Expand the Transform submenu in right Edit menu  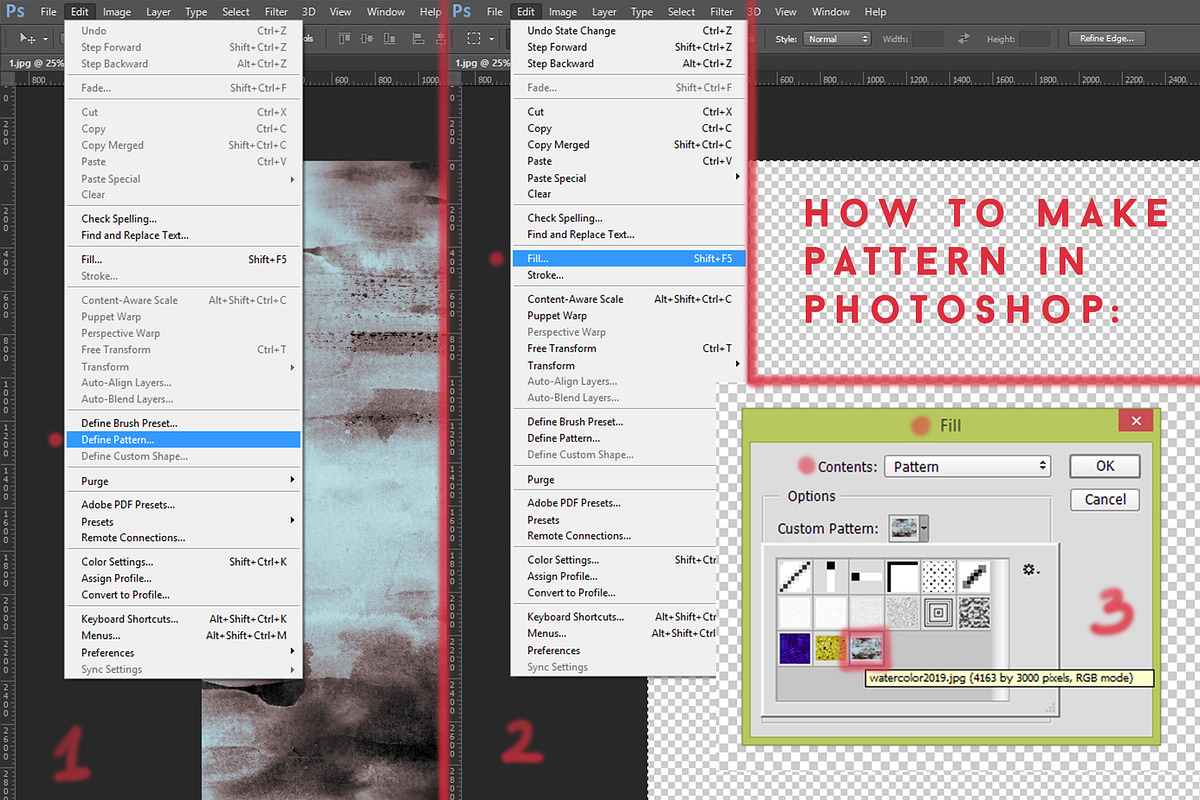tap(629, 365)
